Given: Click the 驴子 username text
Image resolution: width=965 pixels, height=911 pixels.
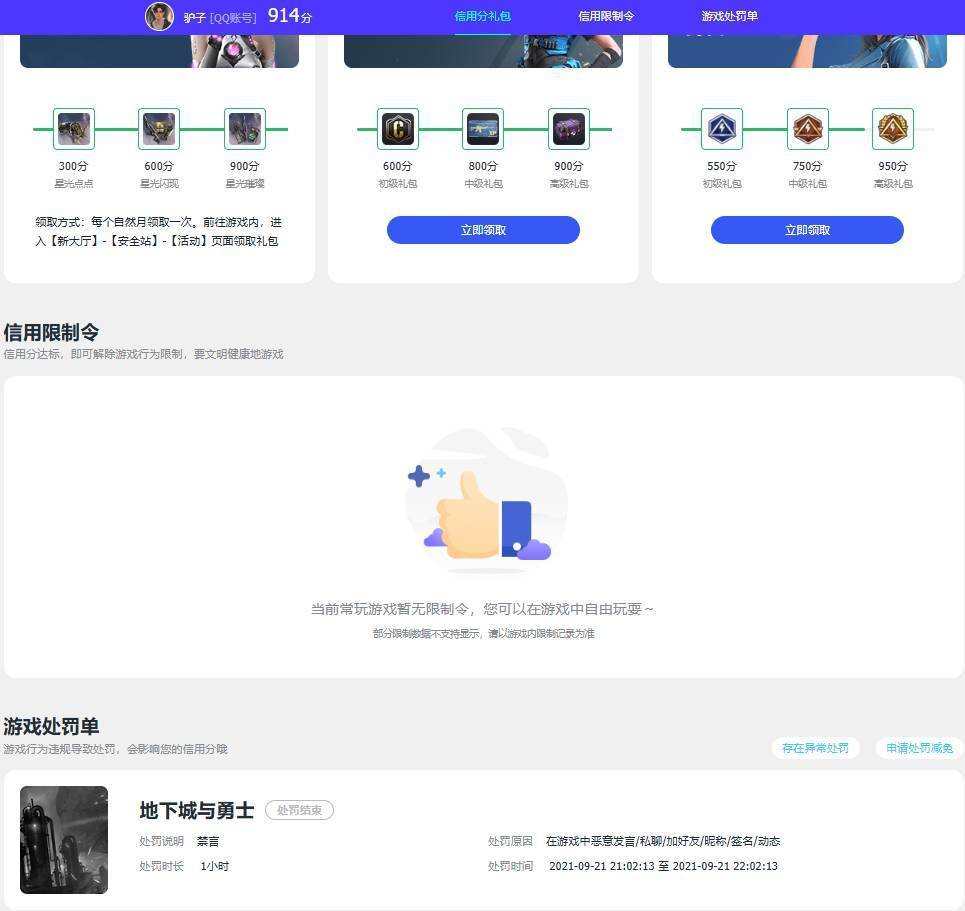Looking at the screenshot, I should coord(194,18).
